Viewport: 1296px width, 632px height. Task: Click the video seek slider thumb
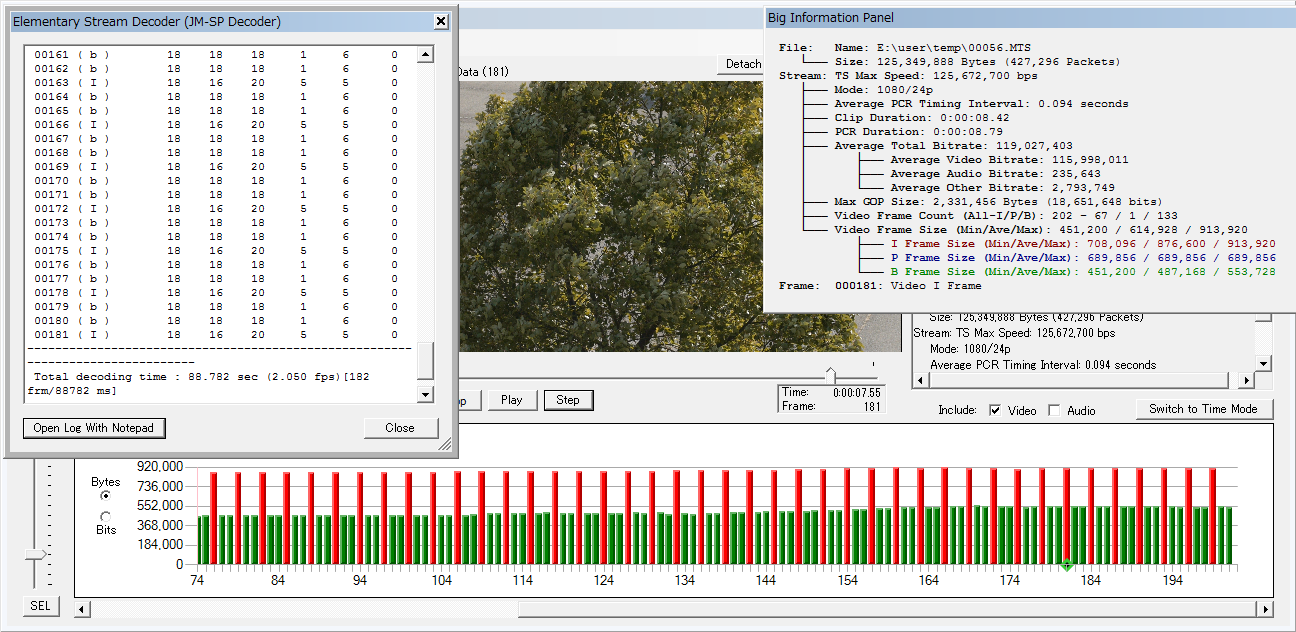tap(830, 374)
